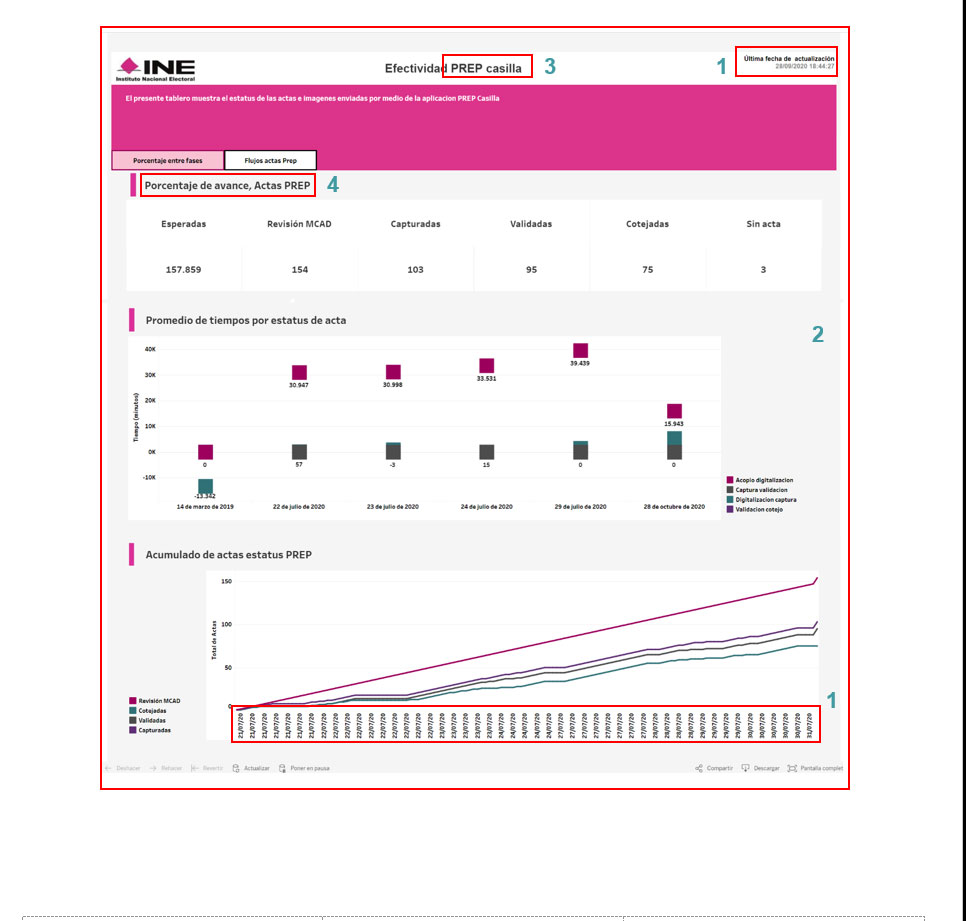Select the Revisión MCAD legend swatch
966x921 pixels.
click(133, 701)
